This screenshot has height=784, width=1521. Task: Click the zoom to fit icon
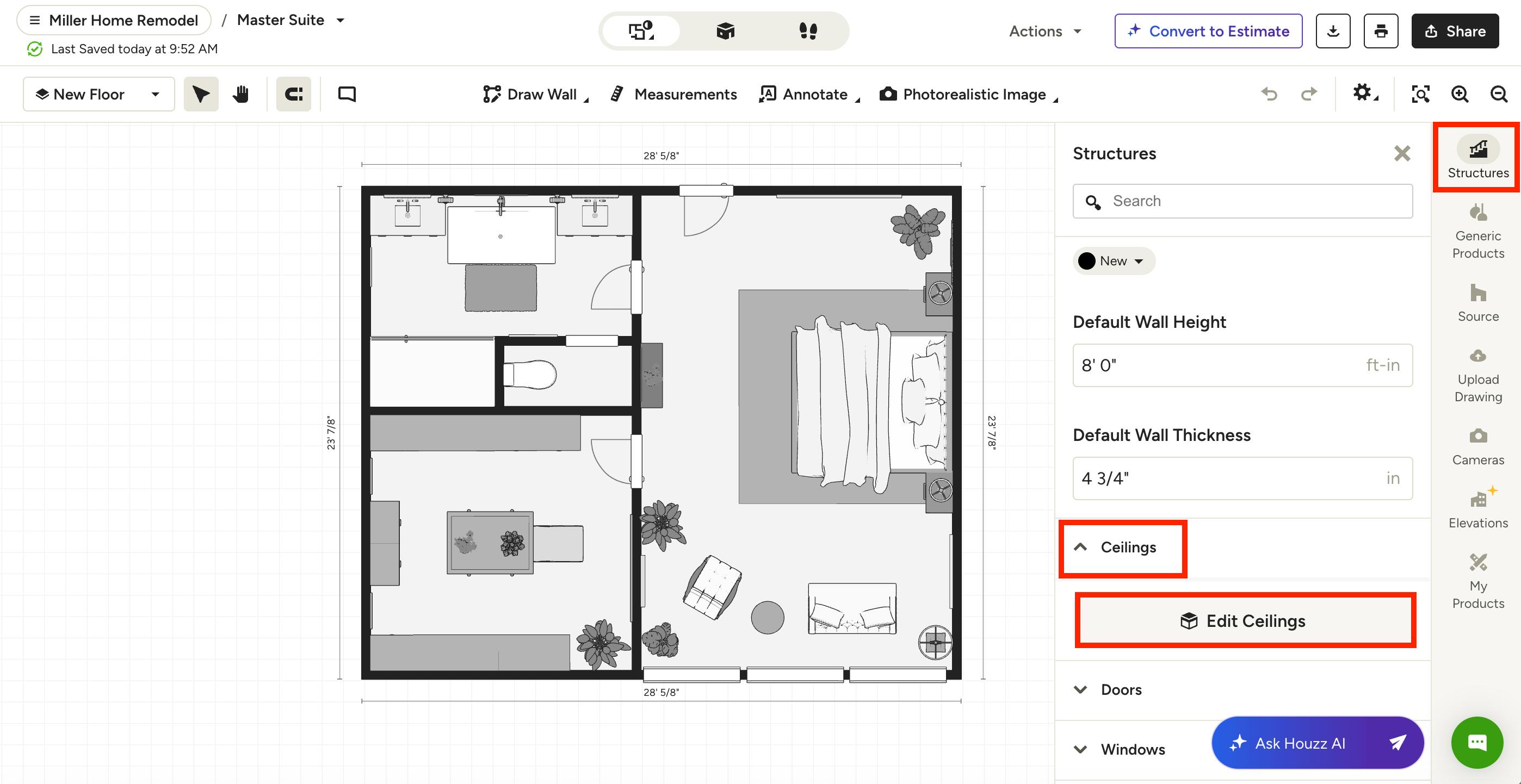click(x=1420, y=94)
